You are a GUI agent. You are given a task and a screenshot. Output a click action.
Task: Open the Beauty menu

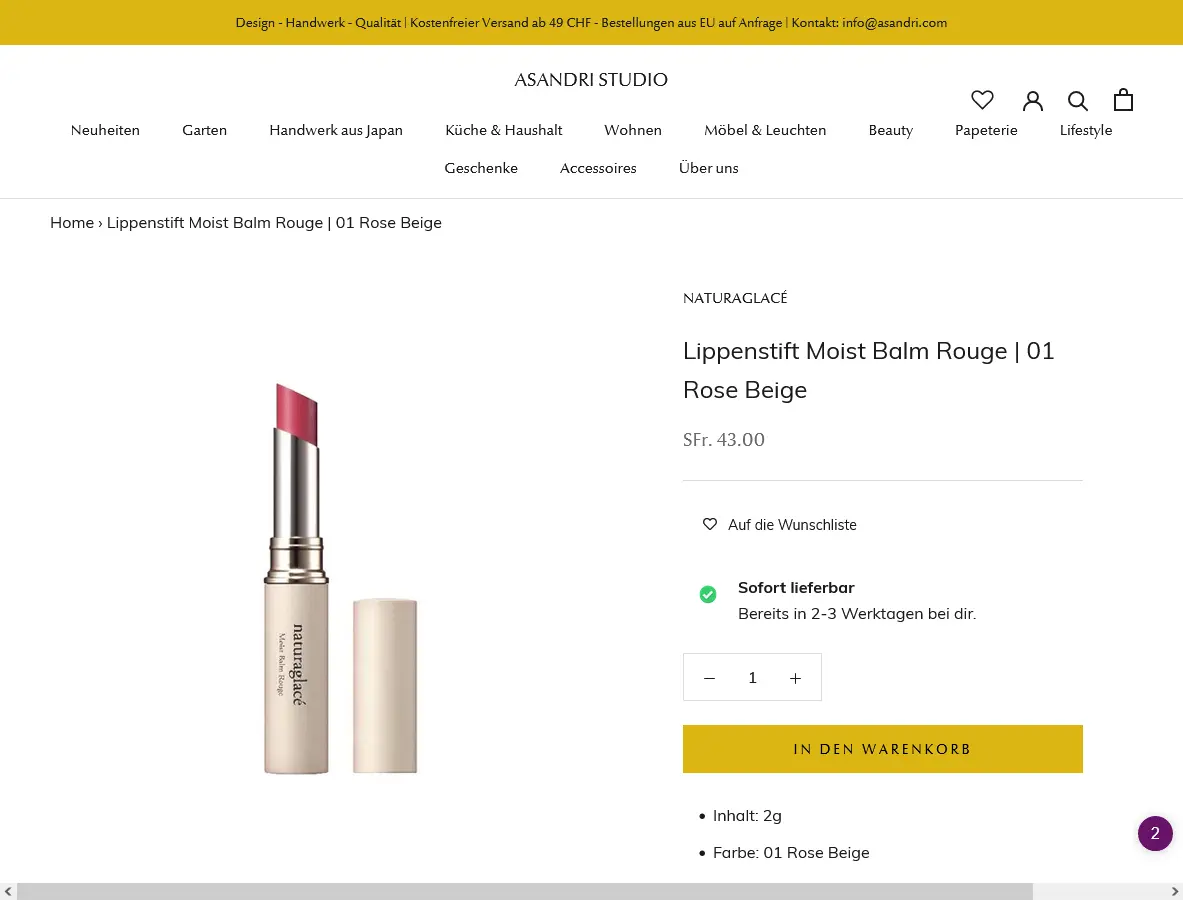point(890,130)
